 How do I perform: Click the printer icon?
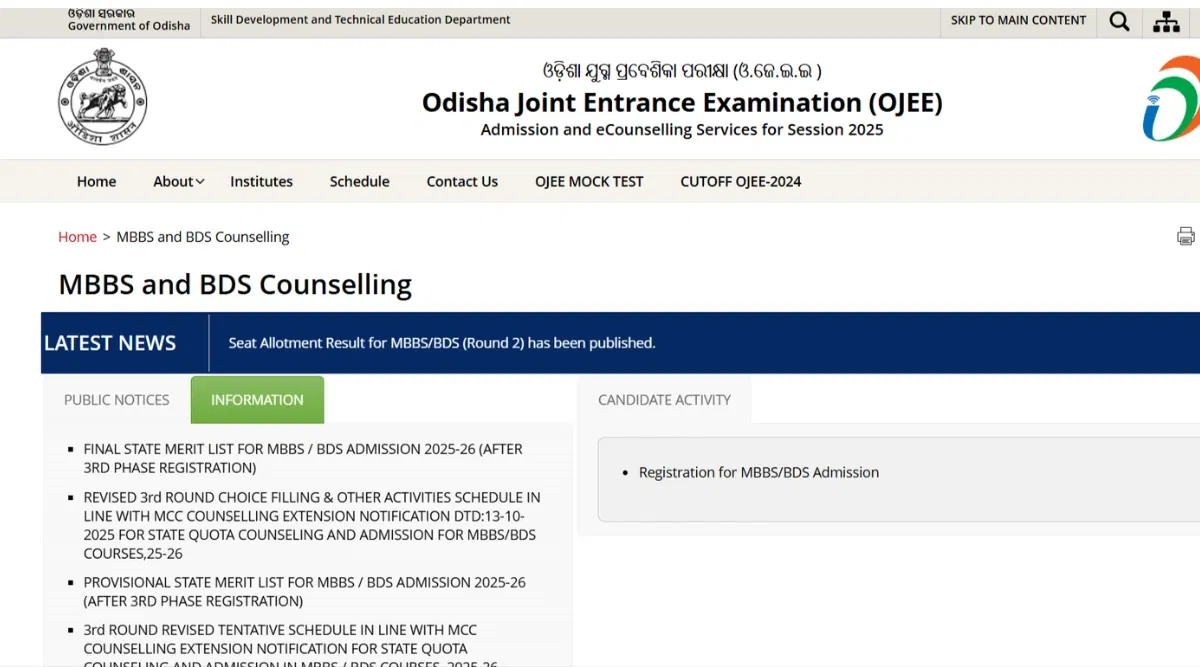click(x=1185, y=236)
